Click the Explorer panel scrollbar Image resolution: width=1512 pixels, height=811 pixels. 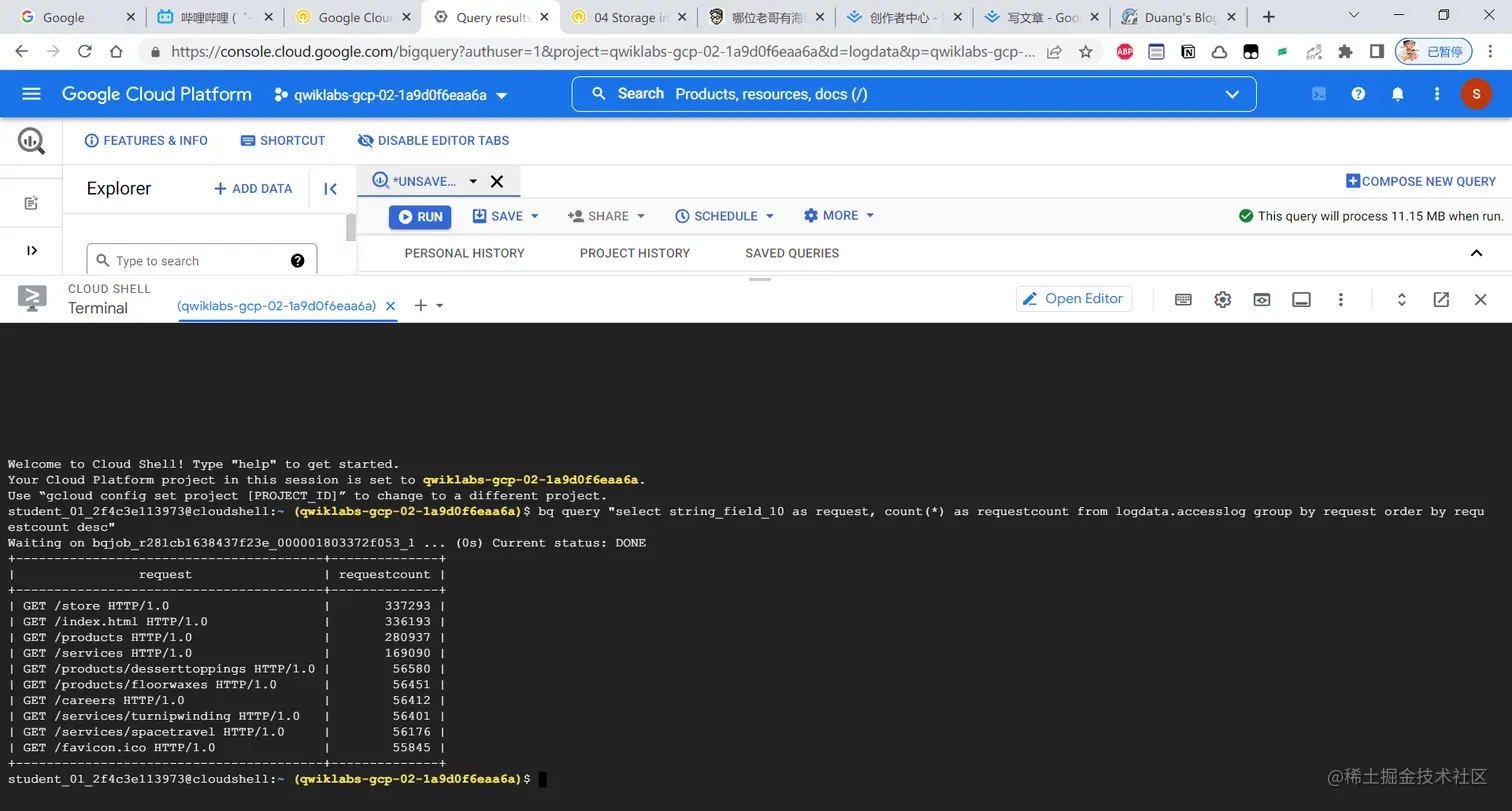coord(351,228)
